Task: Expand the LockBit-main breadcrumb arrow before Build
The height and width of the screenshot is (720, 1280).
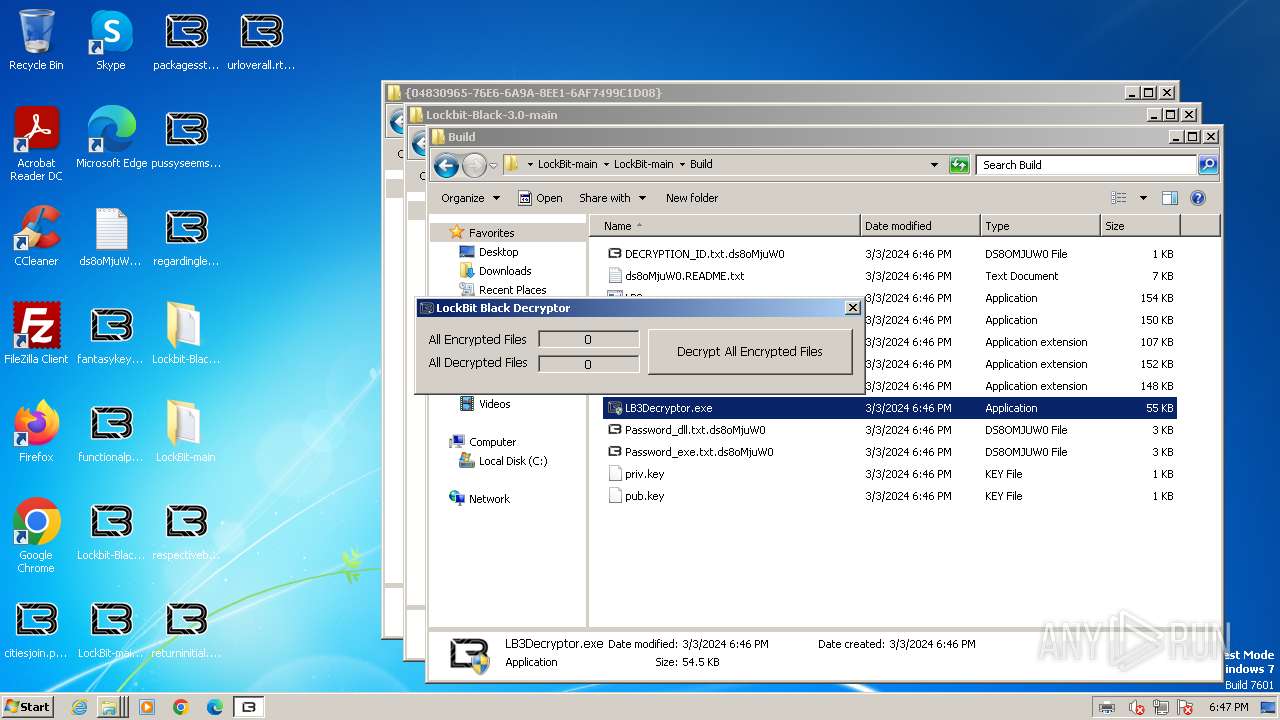Action: click(681, 165)
